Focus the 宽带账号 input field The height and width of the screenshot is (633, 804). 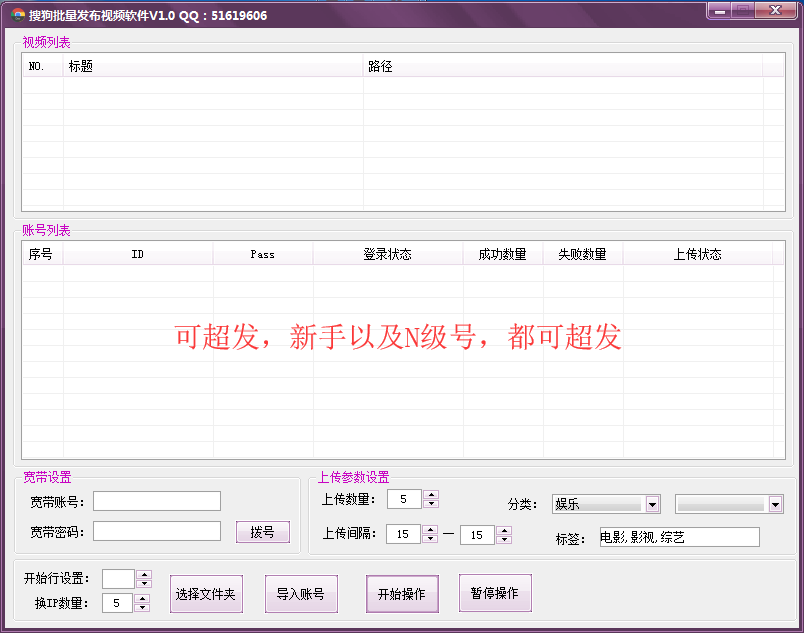click(x=157, y=501)
